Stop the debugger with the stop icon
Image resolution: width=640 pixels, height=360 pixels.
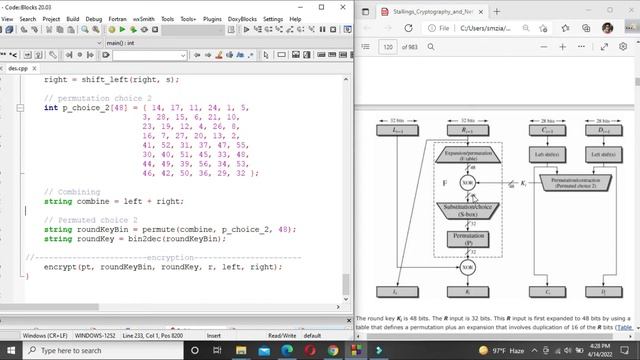[x=333, y=29]
